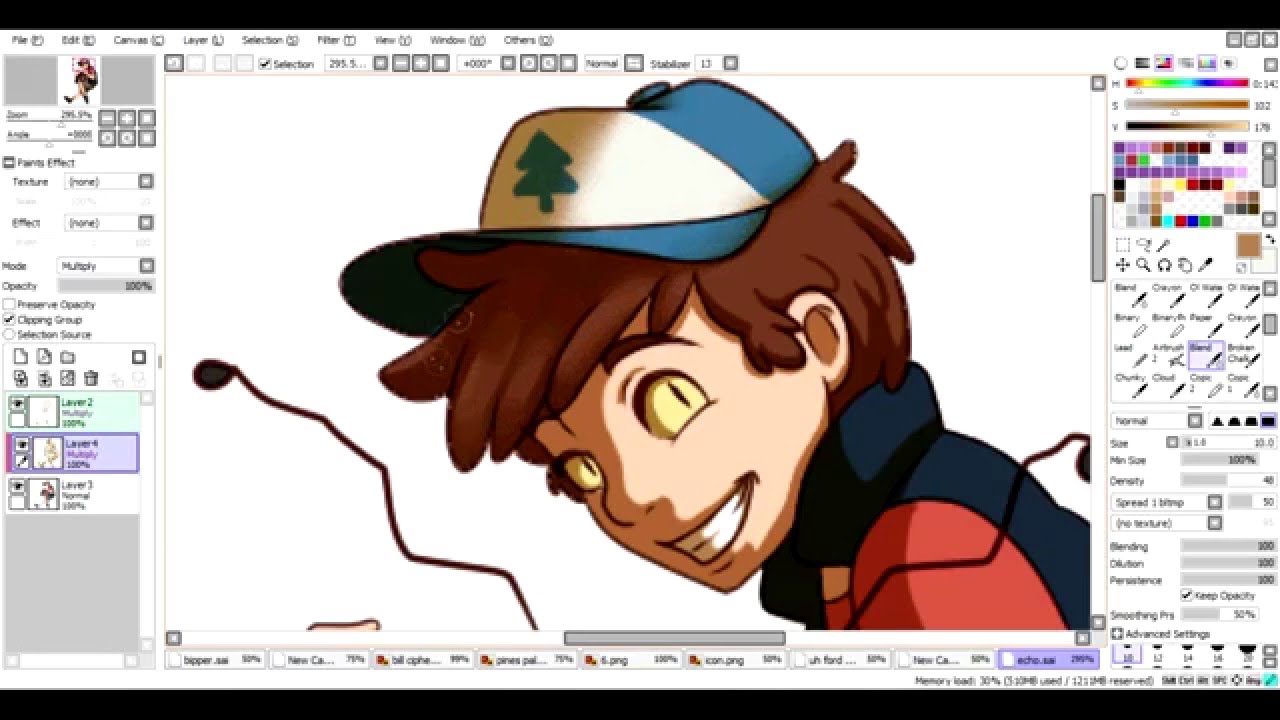Swap foreground and background colors

1271,240
